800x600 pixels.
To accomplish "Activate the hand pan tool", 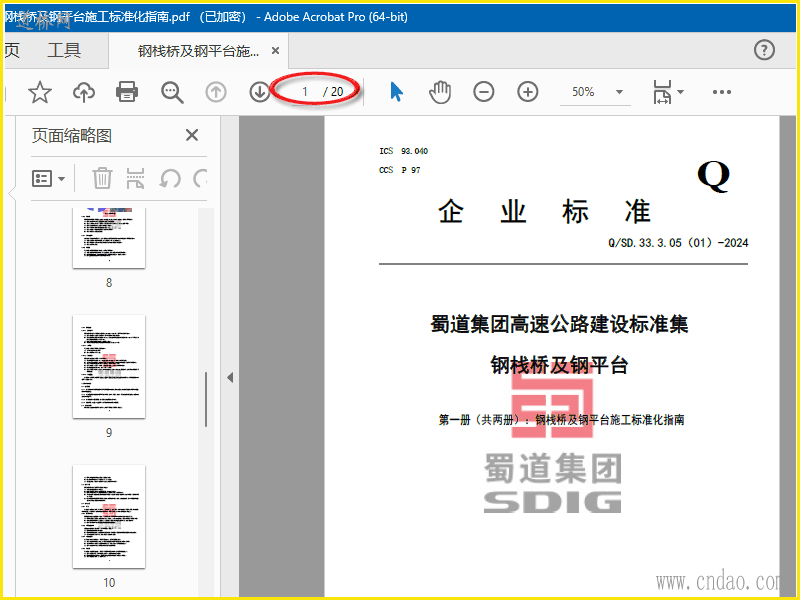I will click(x=440, y=92).
